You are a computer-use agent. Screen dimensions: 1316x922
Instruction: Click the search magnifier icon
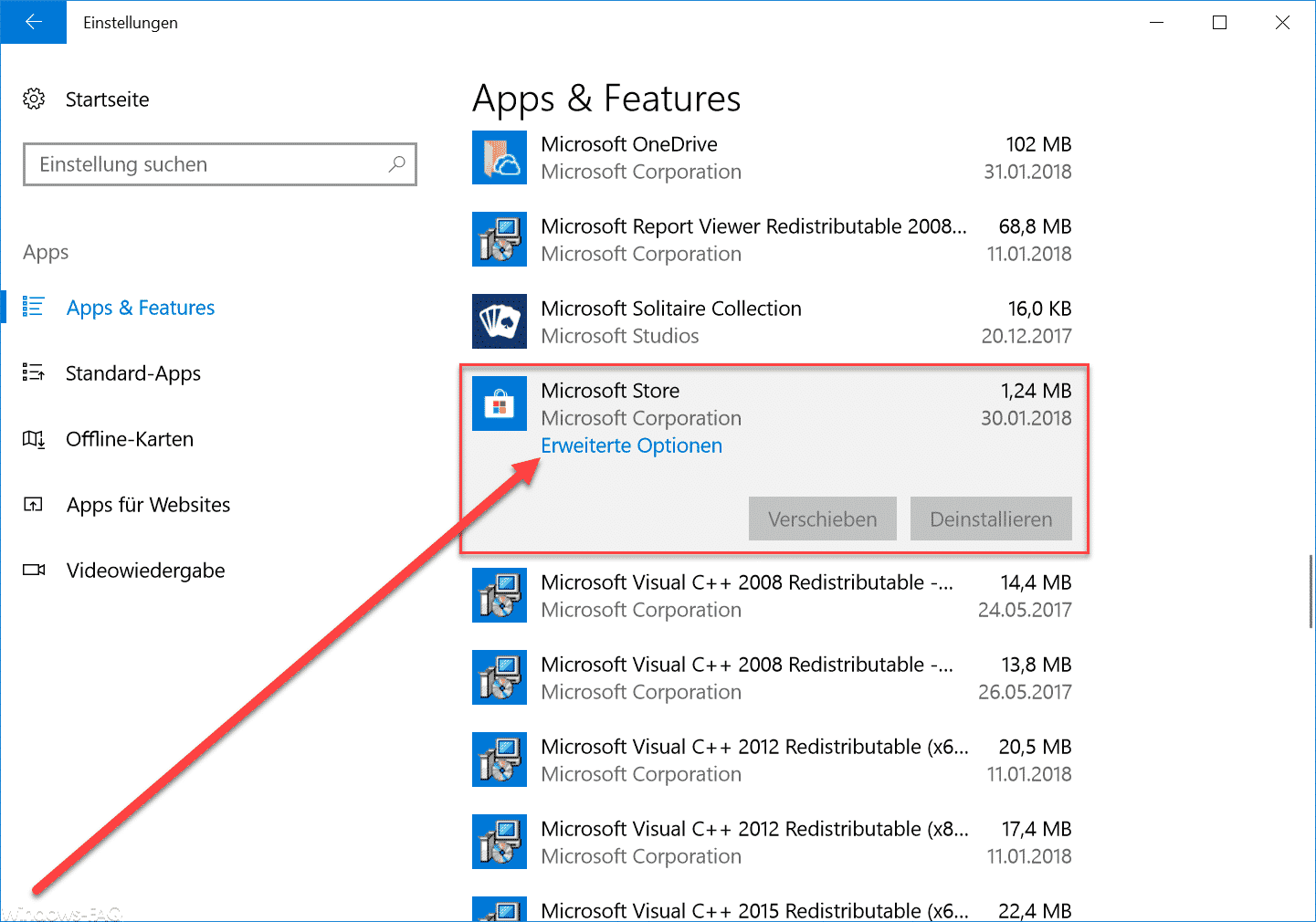(x=396, y=164)
